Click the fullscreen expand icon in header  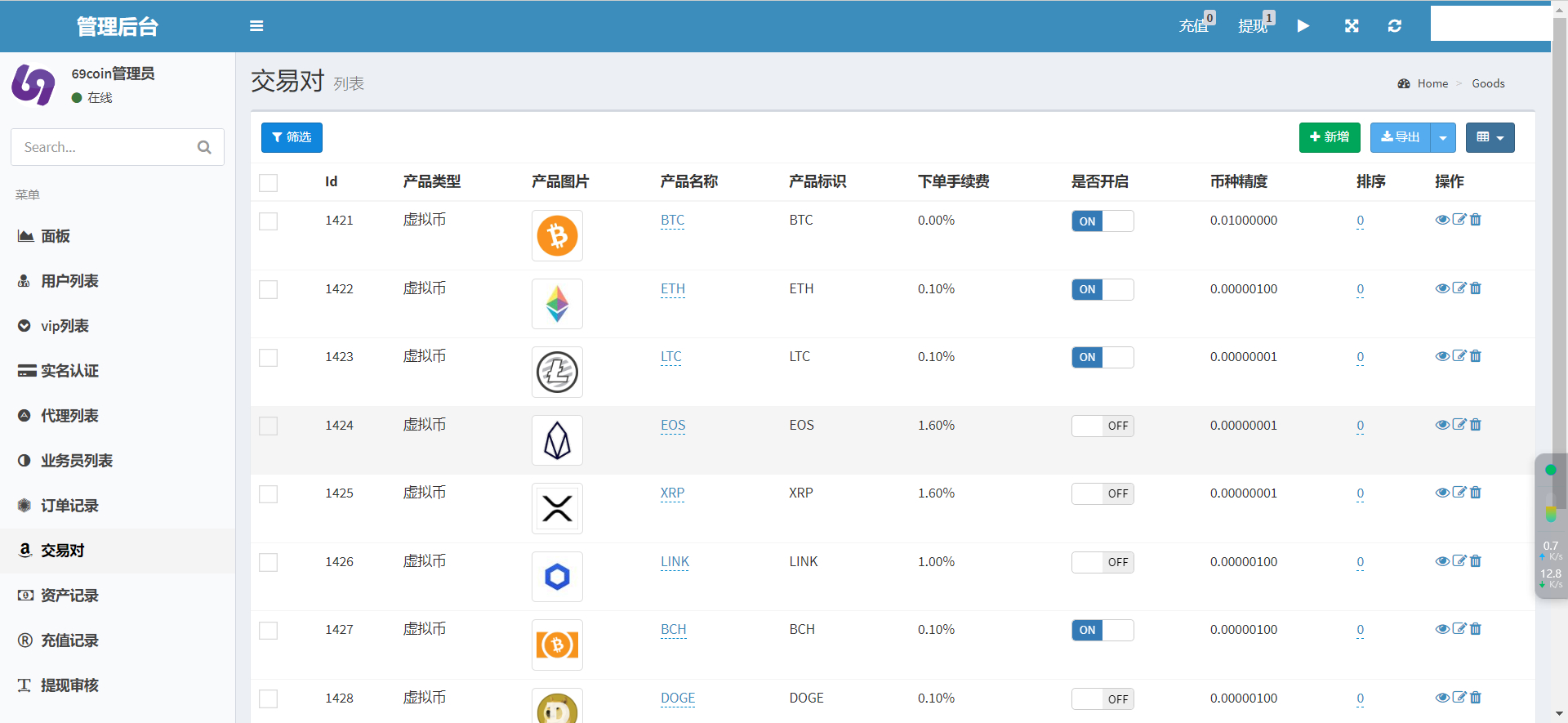(1352, 26)
